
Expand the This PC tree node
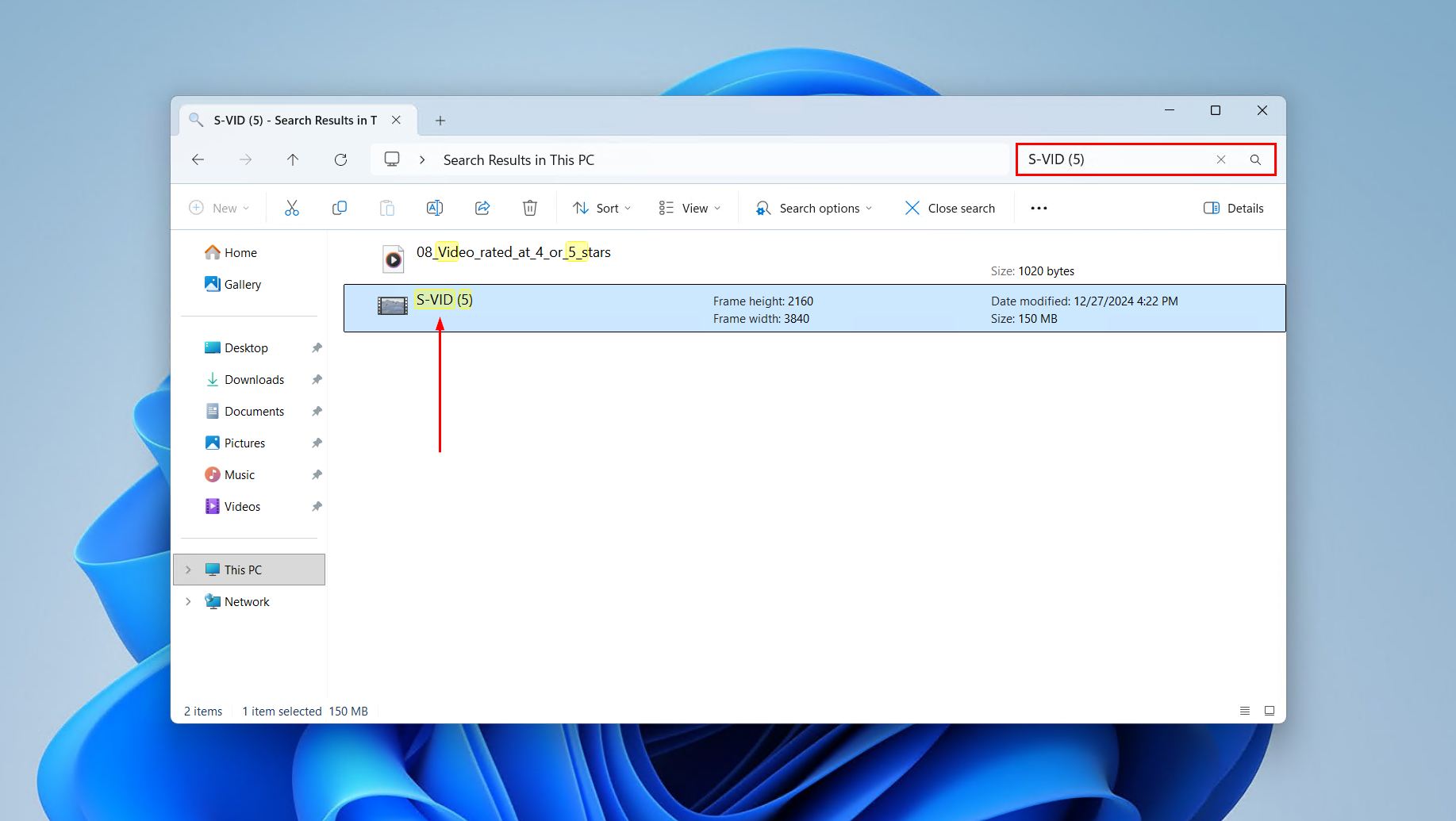(188, 570)
